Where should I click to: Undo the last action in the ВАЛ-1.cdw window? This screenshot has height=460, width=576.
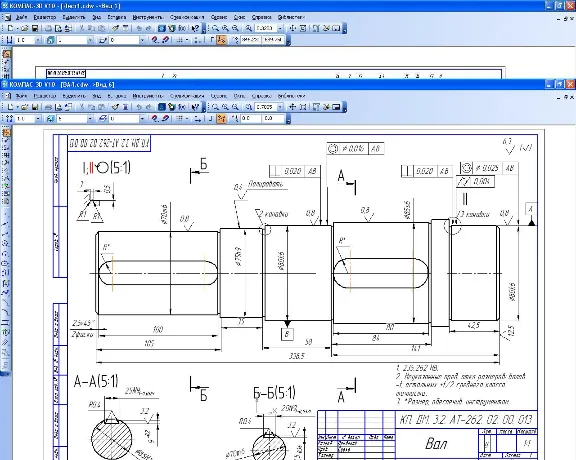click(138, 107)
